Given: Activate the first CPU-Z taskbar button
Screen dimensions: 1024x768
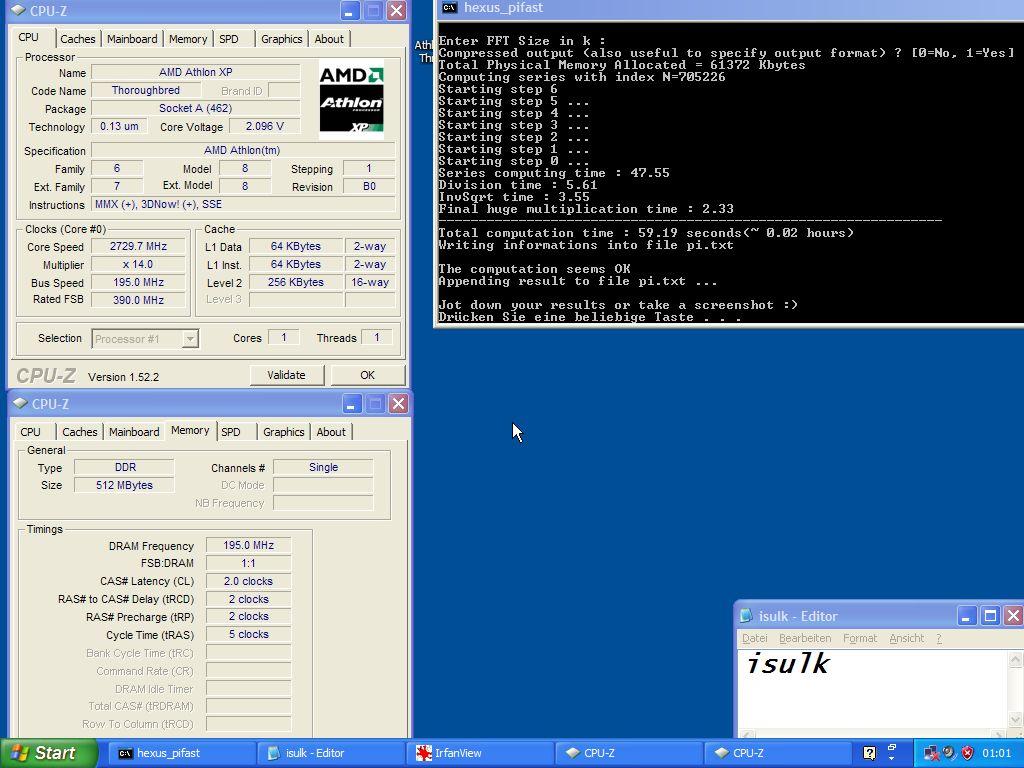Looking at the screenshot, I should (628, 753).
